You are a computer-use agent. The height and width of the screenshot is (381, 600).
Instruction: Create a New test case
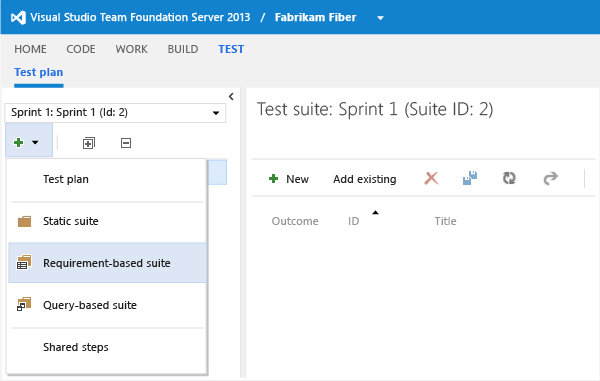click(289, 179)
